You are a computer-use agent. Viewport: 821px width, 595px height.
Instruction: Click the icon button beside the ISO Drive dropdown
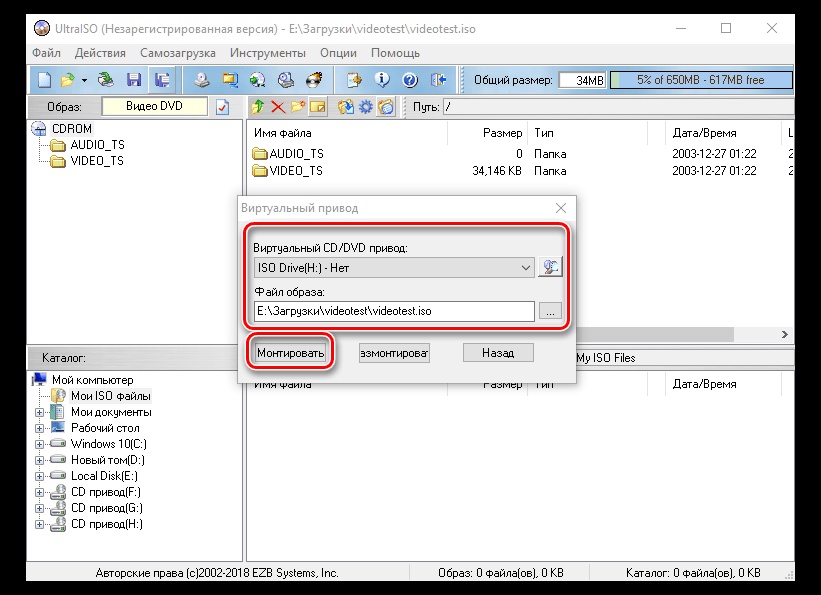550,267
